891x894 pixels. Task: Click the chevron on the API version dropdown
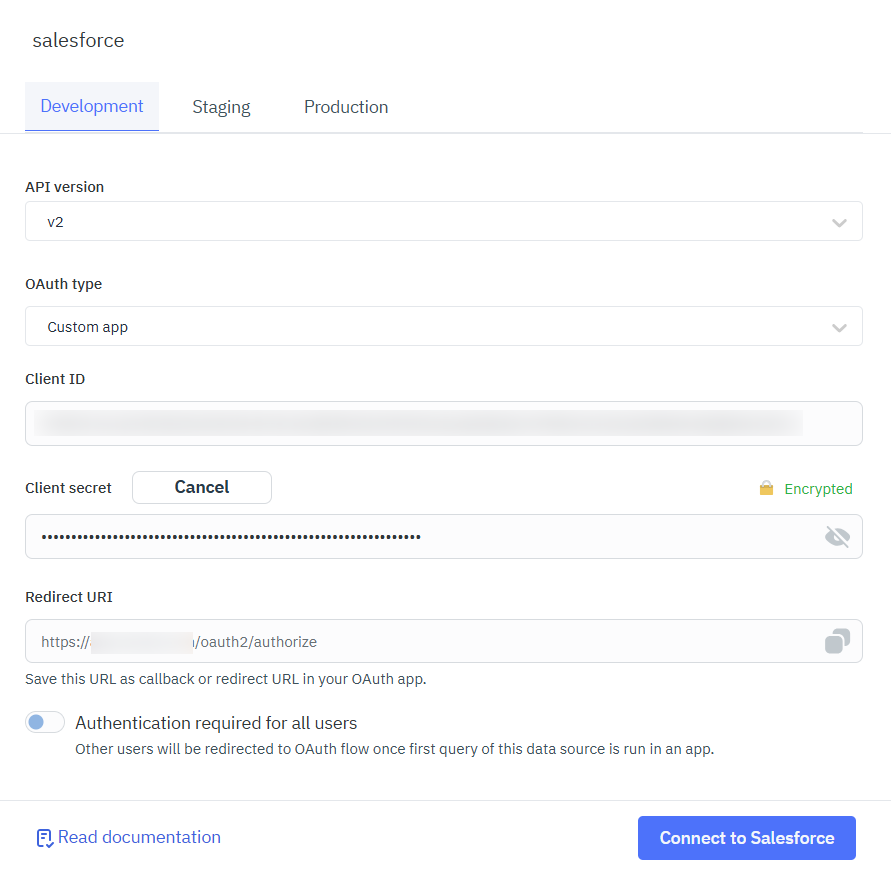(839, 222)
